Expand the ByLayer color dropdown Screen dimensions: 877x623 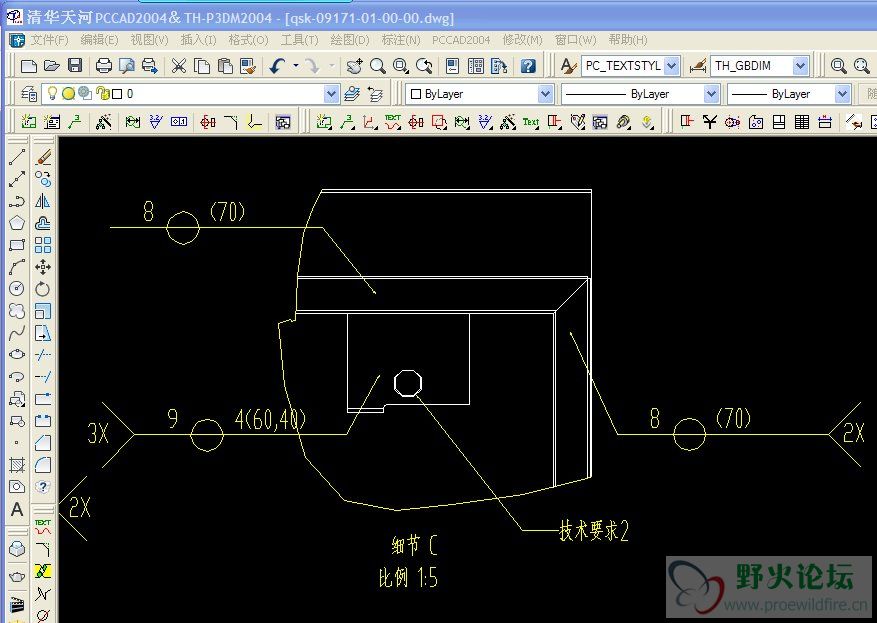click(x=545, y=93)
